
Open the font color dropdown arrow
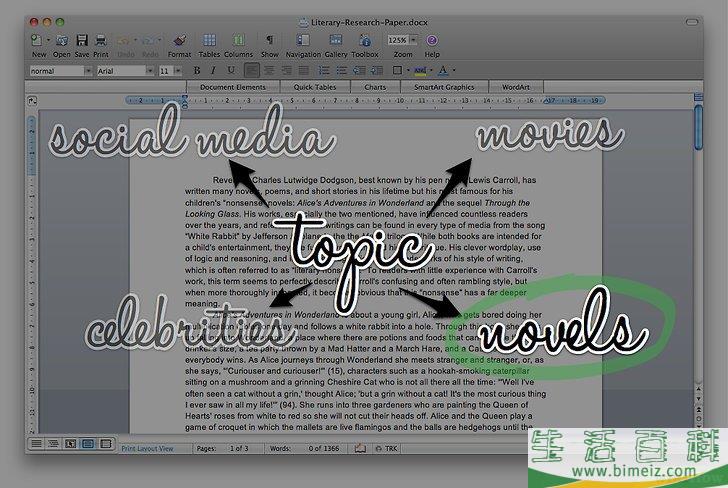pyautogui.click(x=454, y=71)
